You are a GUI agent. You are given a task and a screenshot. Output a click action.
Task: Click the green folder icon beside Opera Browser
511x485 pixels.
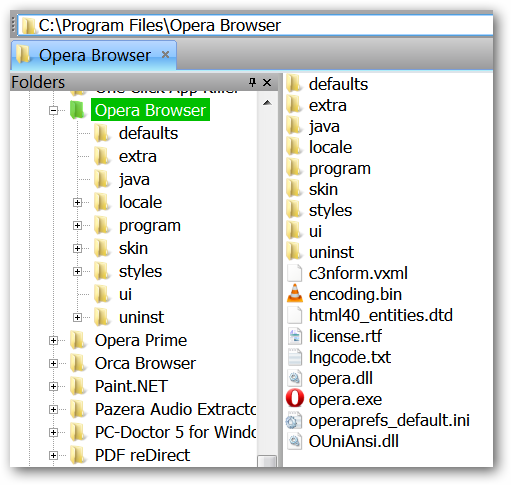coord(77,110)
